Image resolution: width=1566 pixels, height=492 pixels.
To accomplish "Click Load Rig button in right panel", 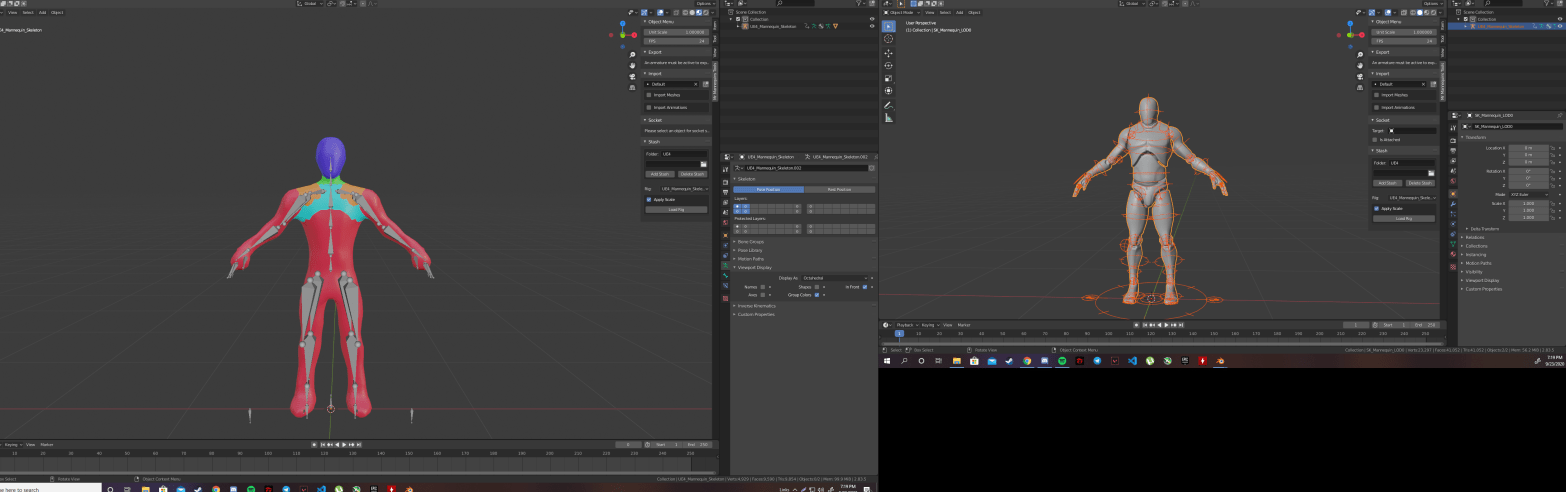I will (x=1403, y=218).
